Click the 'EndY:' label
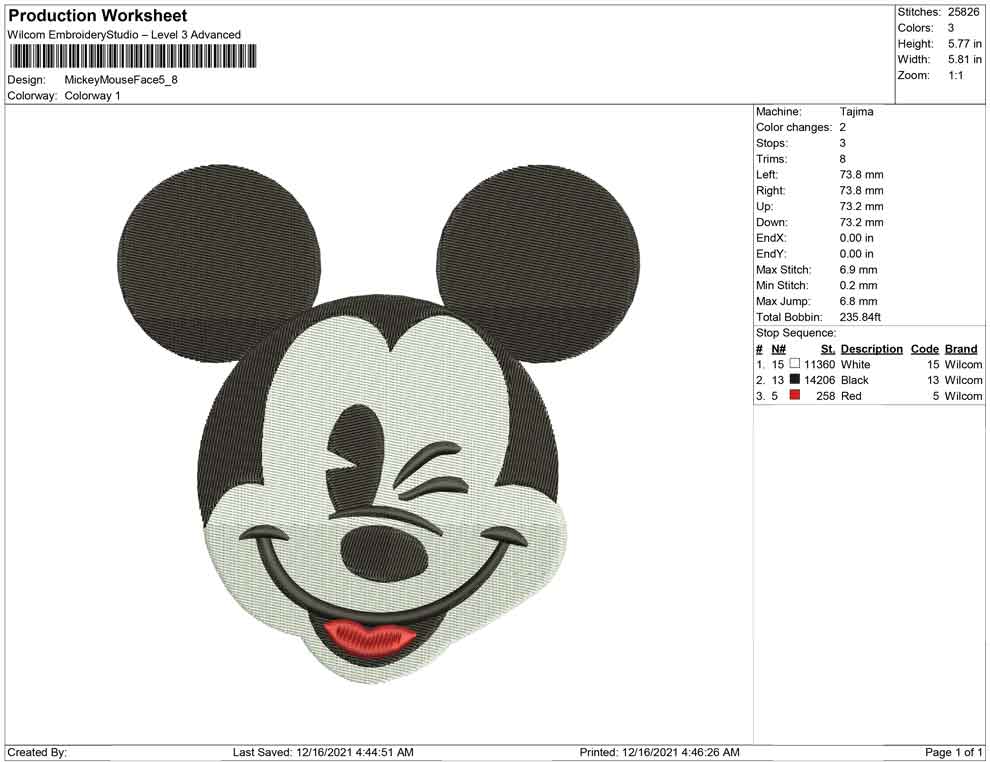The width and height of the screenshot is (990, 762). click(771, 254)
